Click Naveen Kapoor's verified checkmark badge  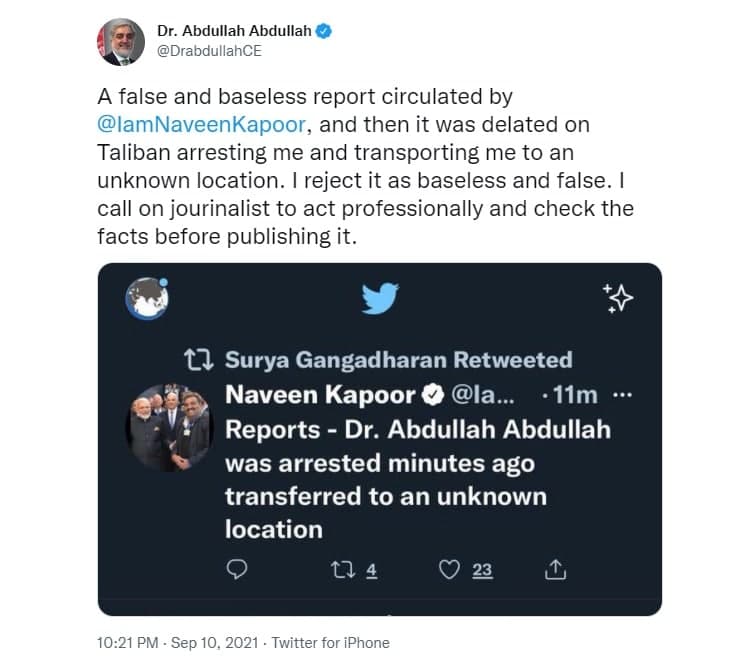433,395
